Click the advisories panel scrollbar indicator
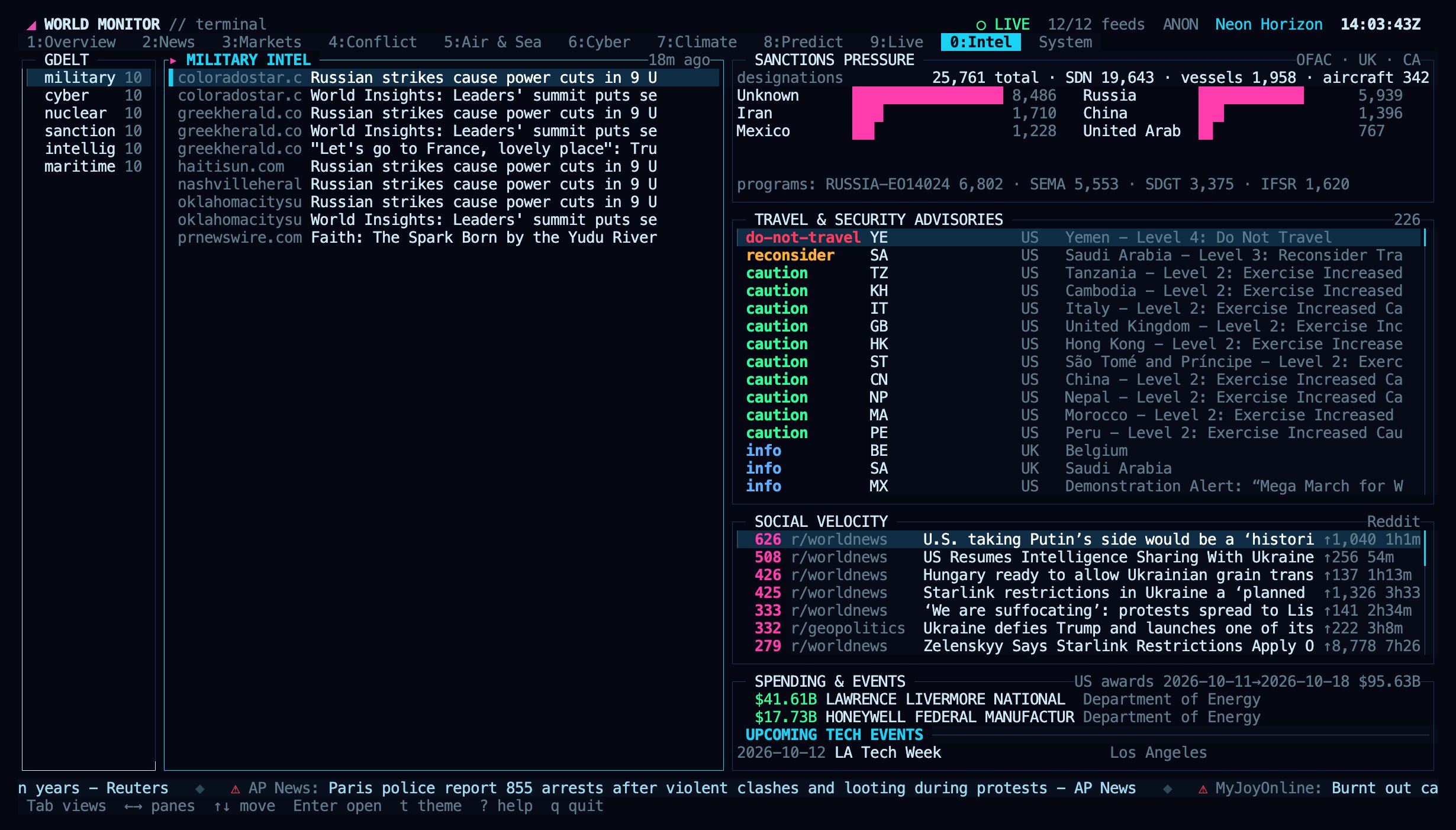Image resolution: width=1456 pixels, height=830 pixels. [x=1425, y=237]
